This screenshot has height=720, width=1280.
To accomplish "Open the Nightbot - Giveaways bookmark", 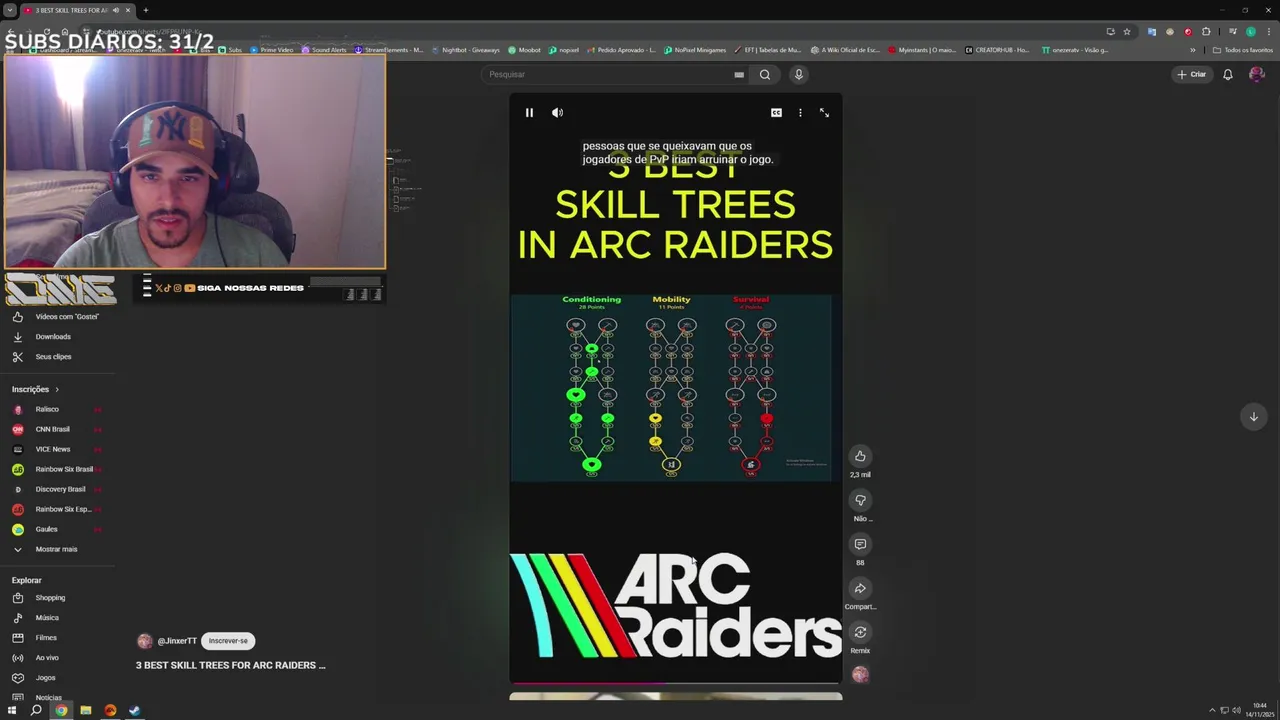I will 465,50.
